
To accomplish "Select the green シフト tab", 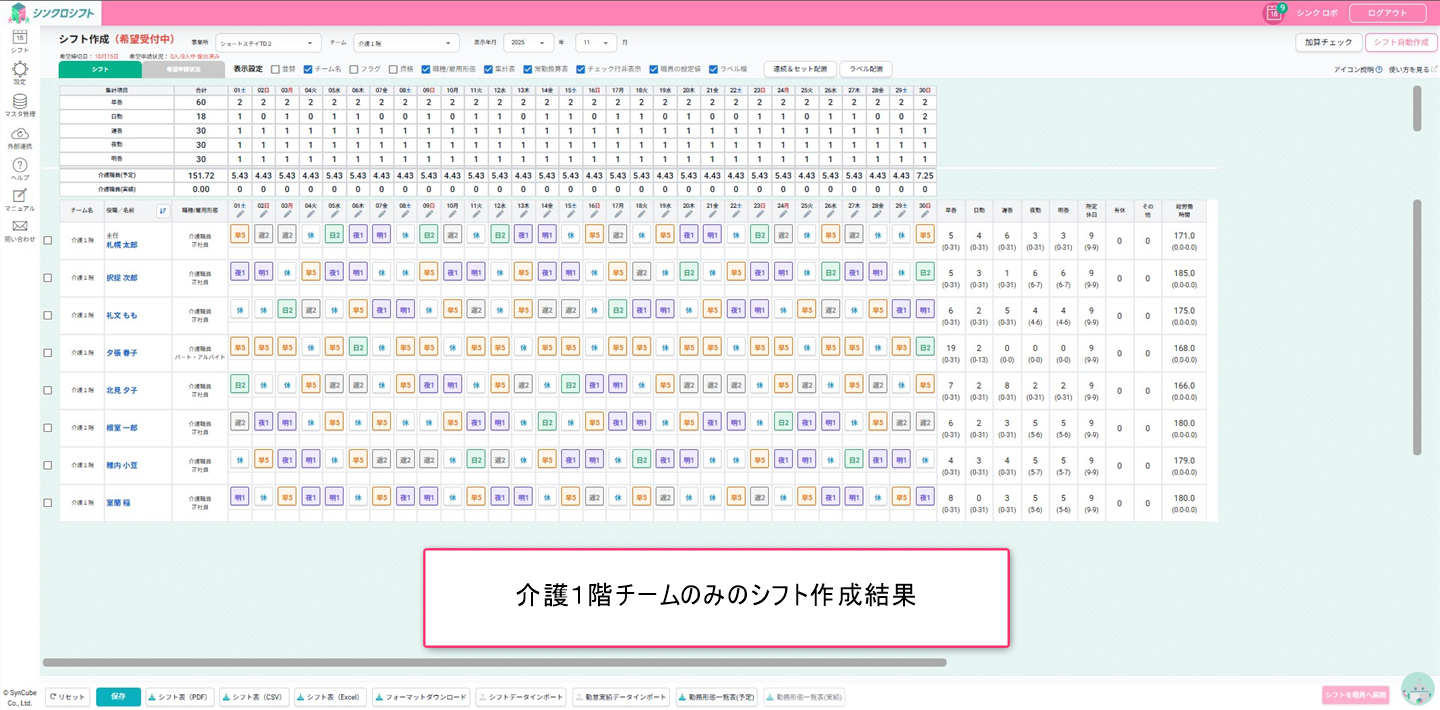I will (x=100, y=70).
